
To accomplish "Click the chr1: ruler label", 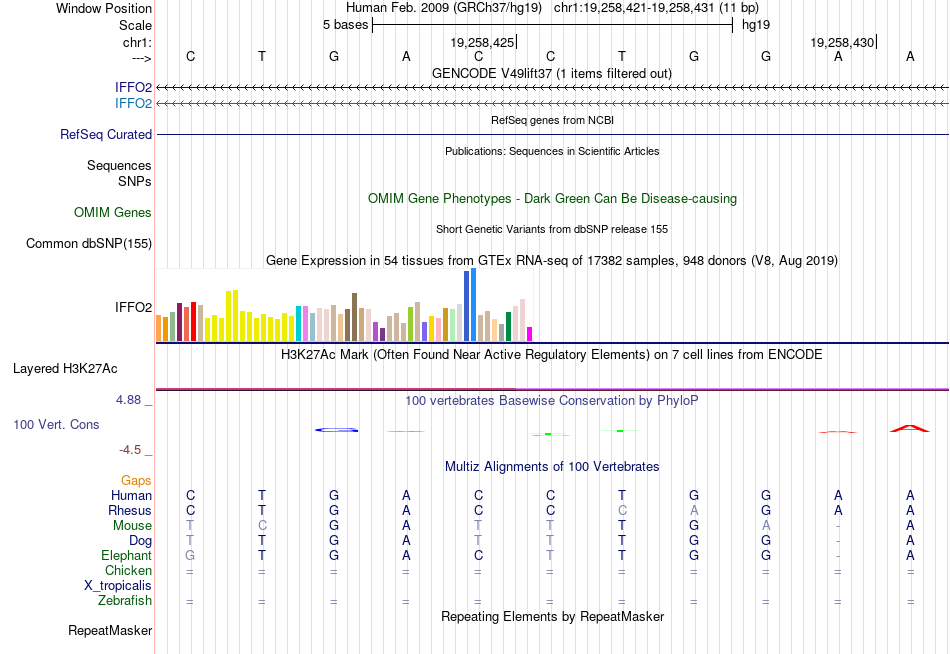I will (138, 42).
